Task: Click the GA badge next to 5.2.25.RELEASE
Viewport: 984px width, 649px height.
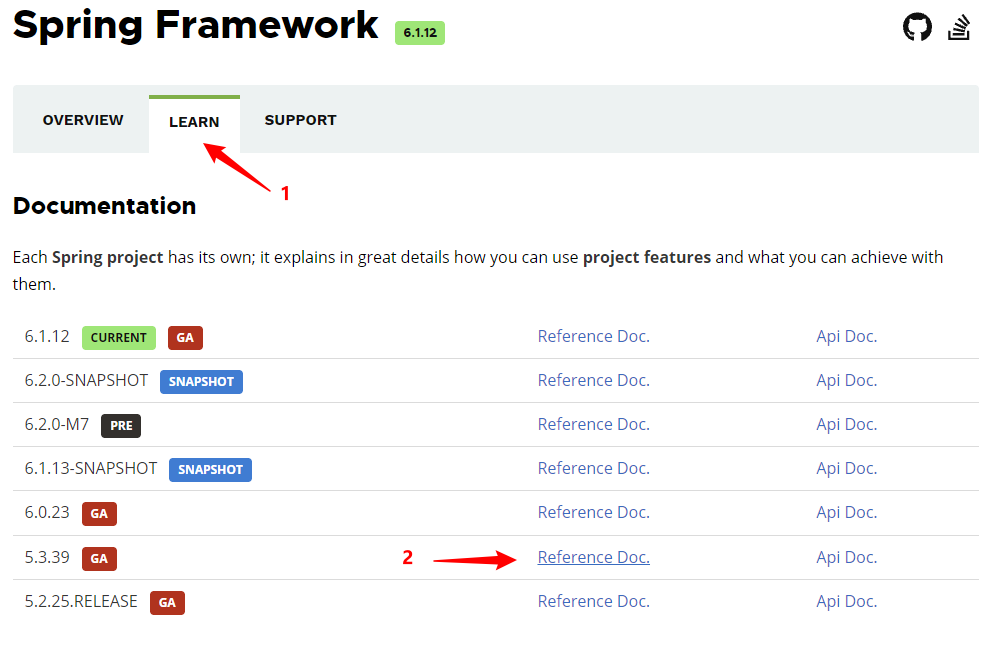Action: [x=167, y=603]
